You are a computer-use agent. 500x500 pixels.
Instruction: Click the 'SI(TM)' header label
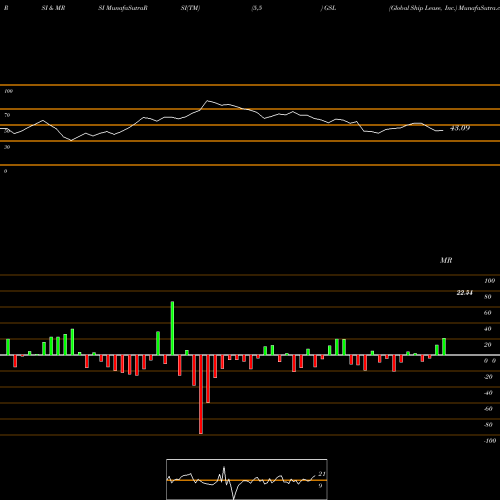(190, 8)
